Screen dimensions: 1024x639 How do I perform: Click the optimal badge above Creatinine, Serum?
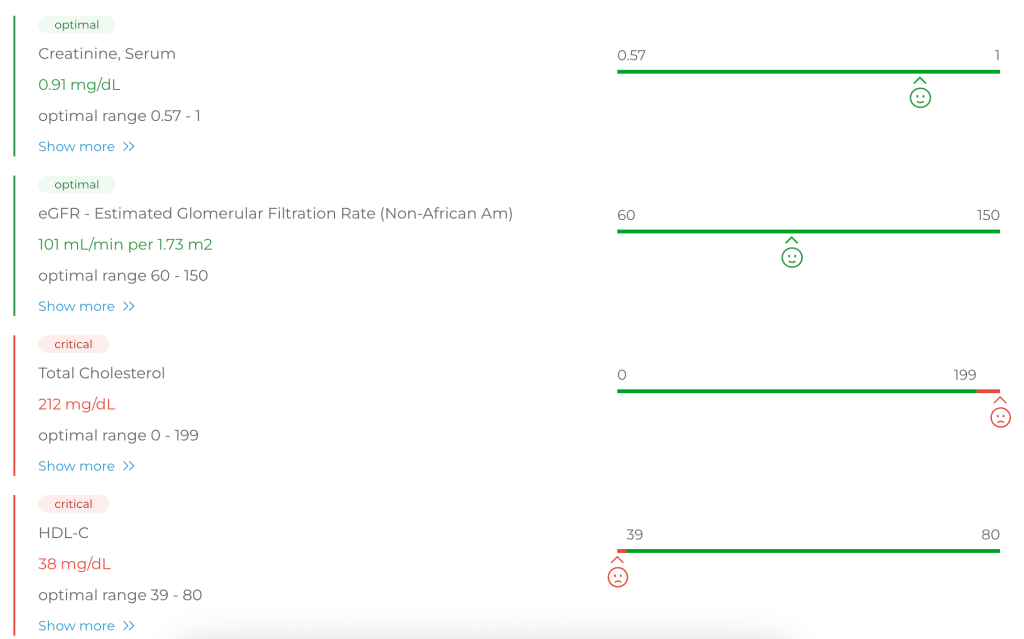(77, 25)
